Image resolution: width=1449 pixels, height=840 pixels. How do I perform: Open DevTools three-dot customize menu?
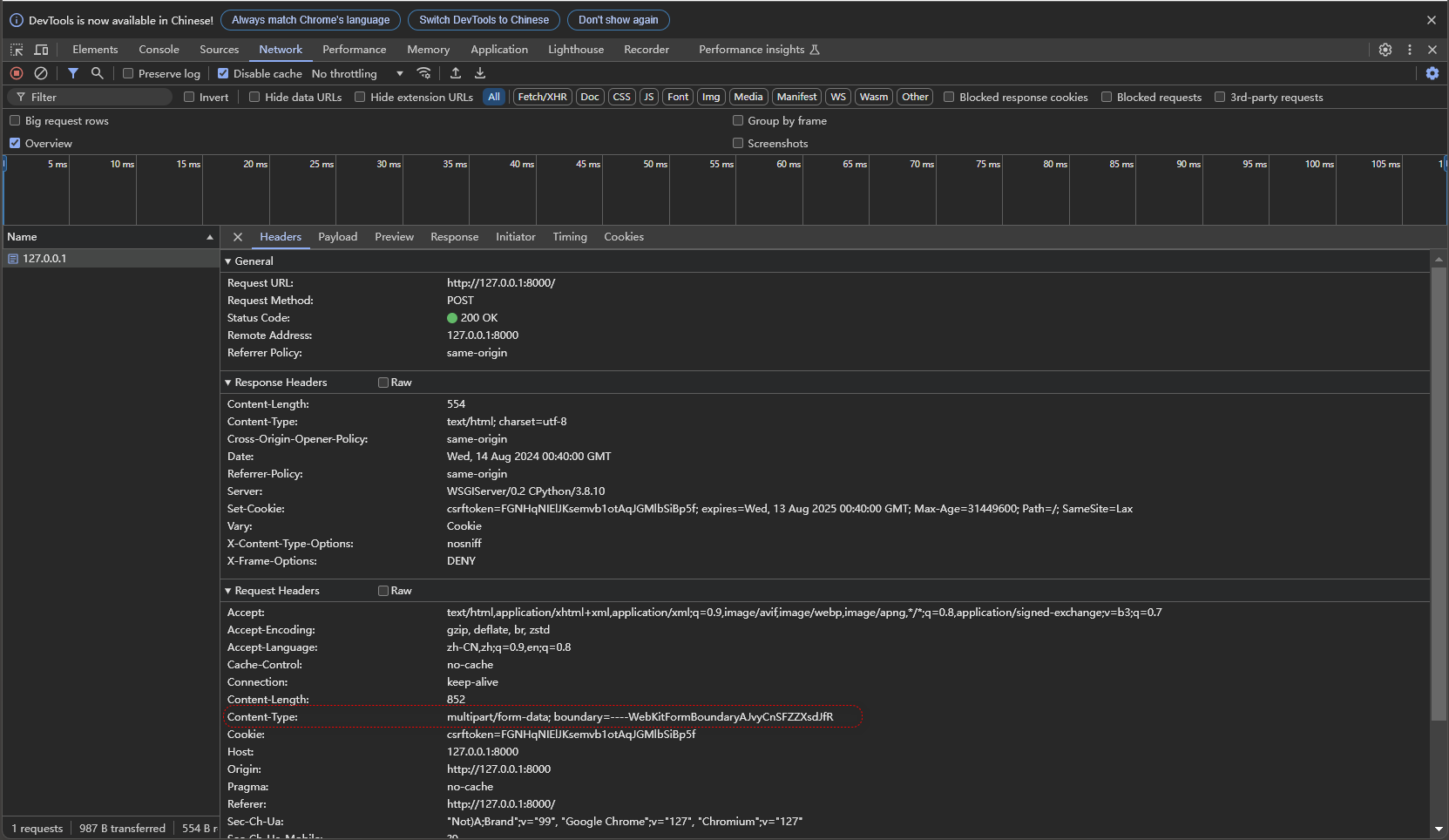1410,50
